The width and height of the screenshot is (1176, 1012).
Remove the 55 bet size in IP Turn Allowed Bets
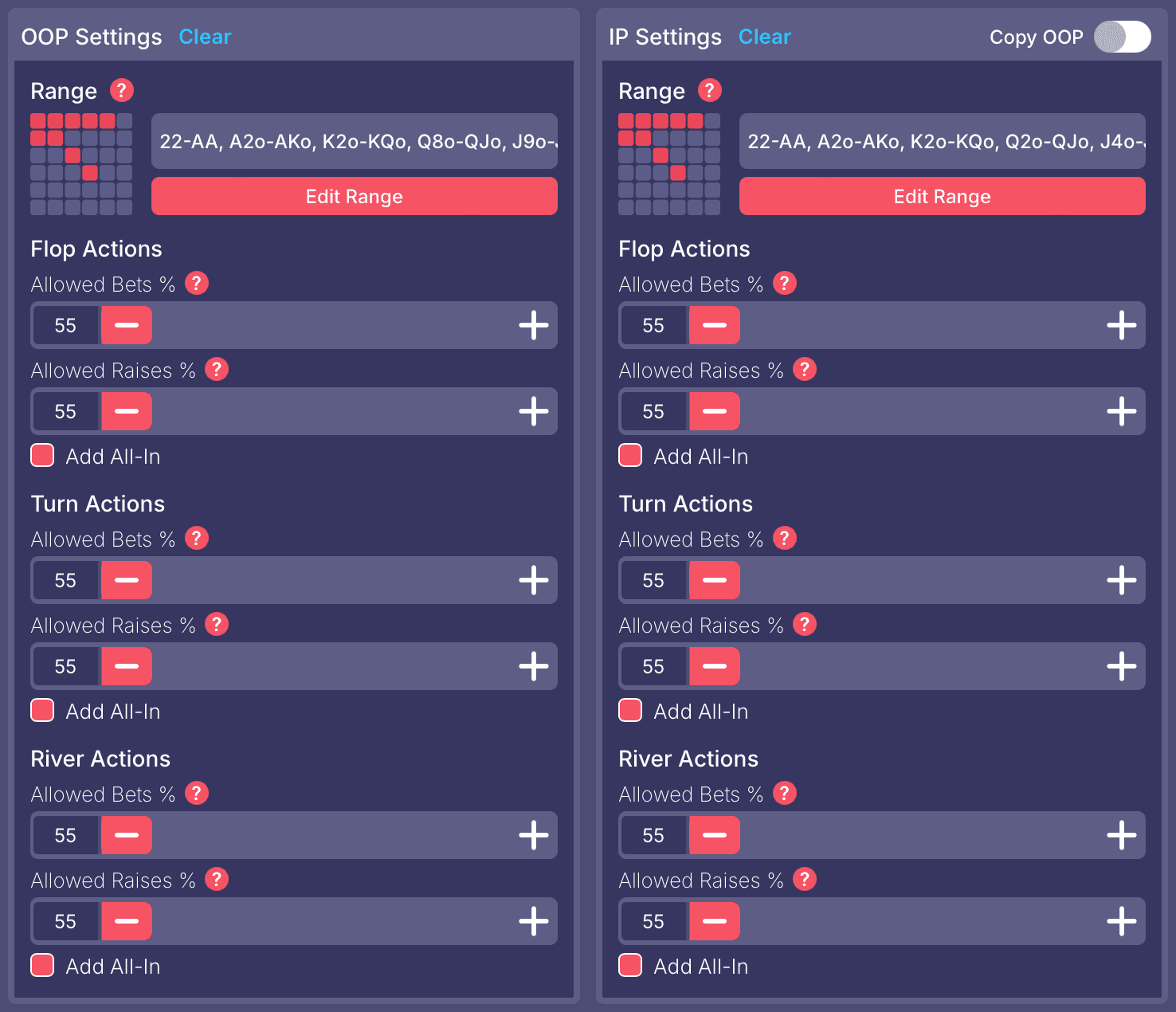pos(714,580)
